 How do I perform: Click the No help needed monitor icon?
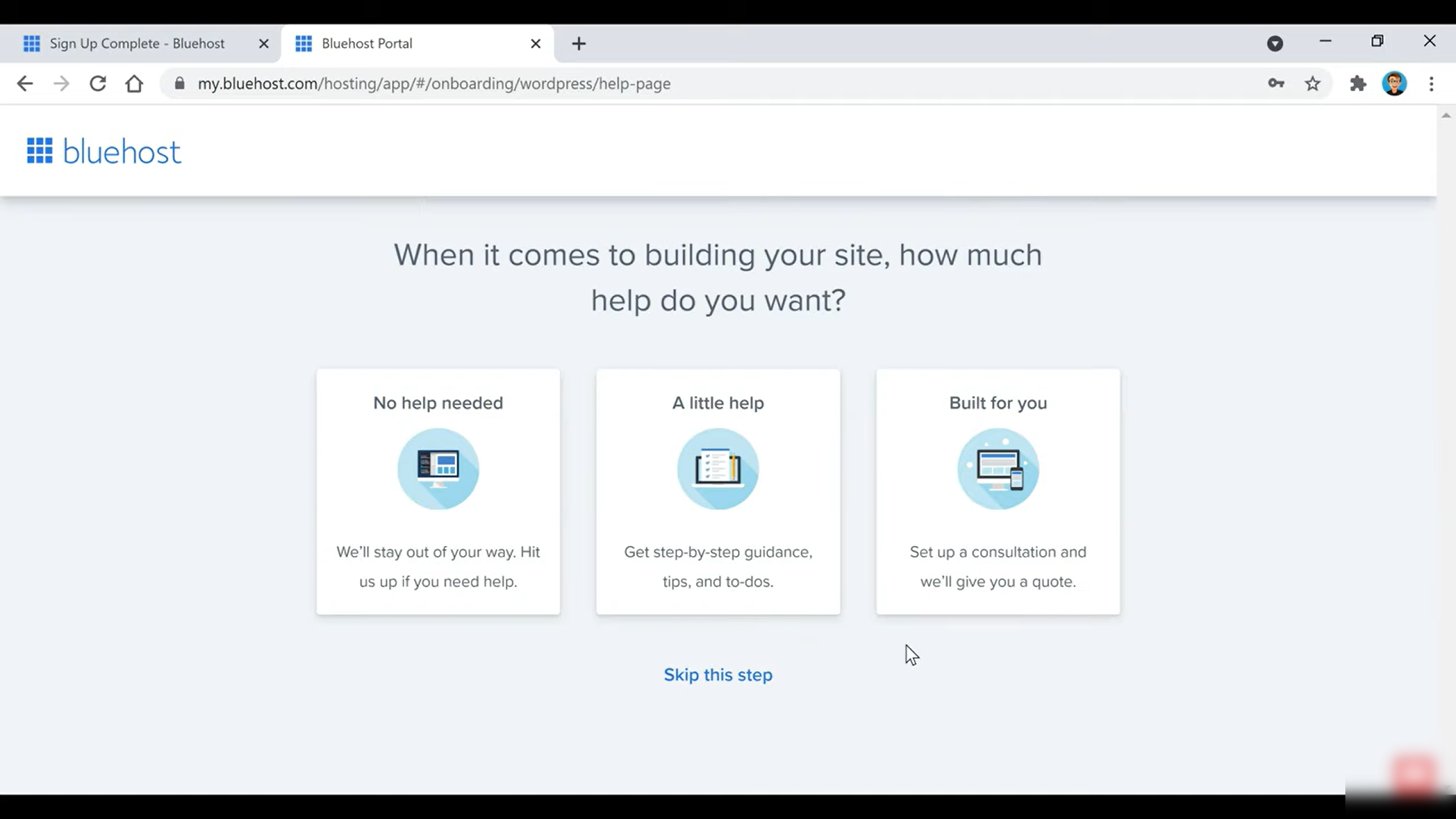point(438,469)
